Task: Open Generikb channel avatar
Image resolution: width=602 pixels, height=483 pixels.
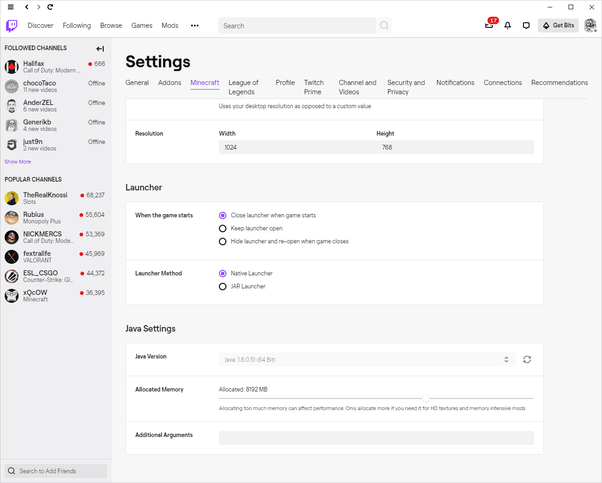Action: pos(12,125)
